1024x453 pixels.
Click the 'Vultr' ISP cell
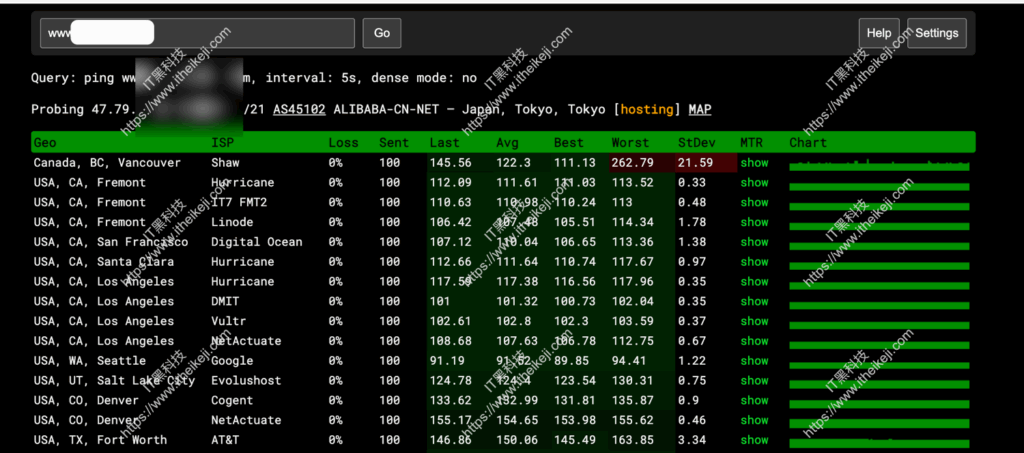[x=229, y=321]
